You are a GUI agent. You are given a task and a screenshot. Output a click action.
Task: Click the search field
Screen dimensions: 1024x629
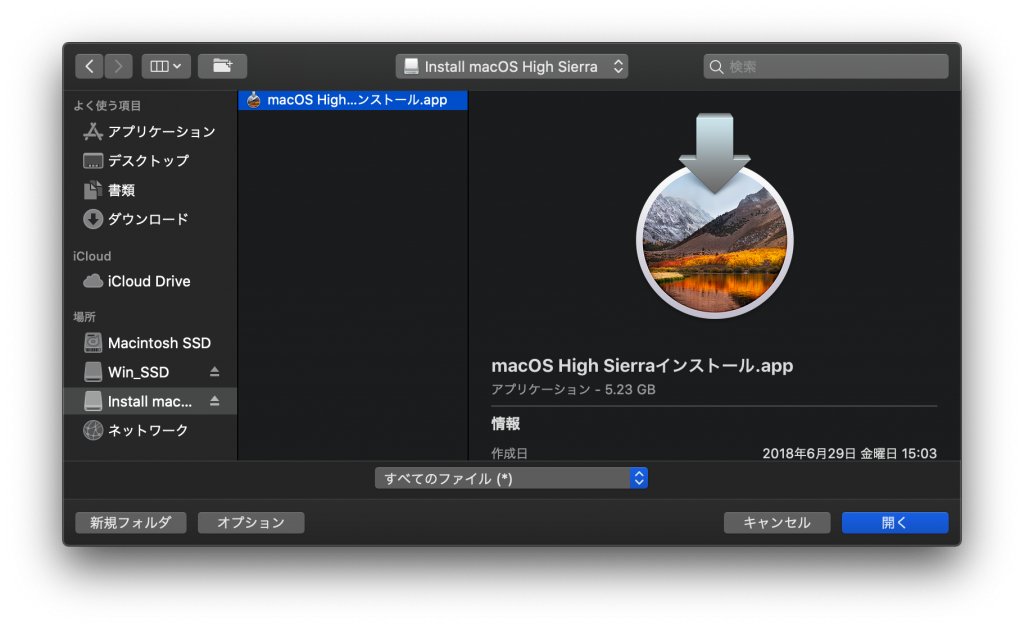tap(825, 66)
